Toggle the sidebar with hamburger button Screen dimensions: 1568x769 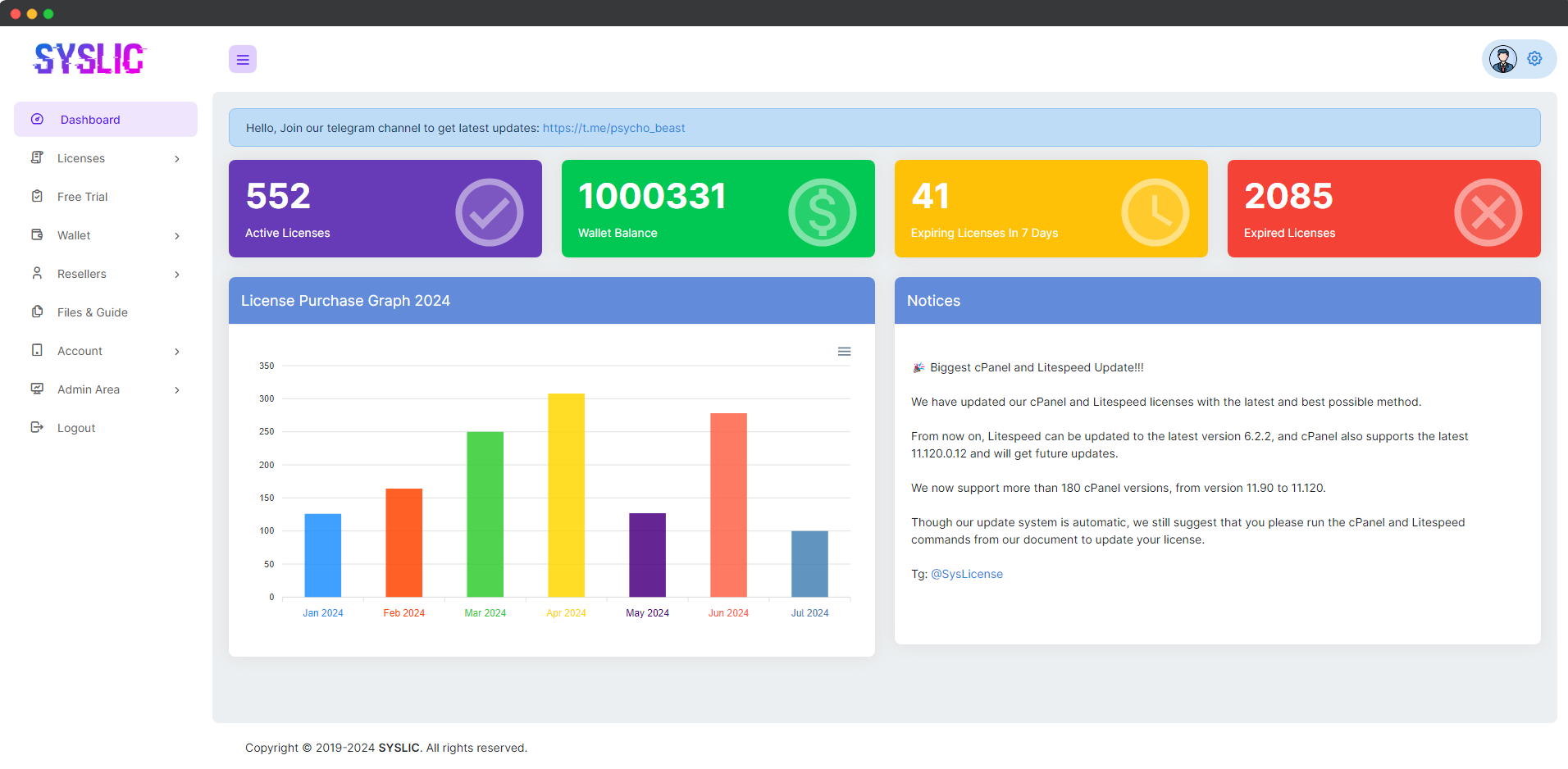(x=243, y=59)
